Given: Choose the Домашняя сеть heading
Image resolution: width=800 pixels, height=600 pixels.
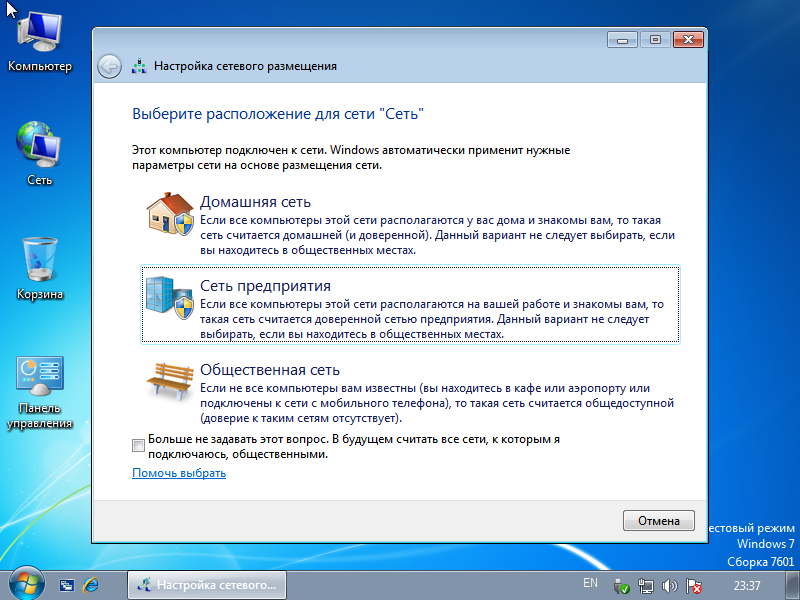Looking at the screenshot, I should 248,202.
